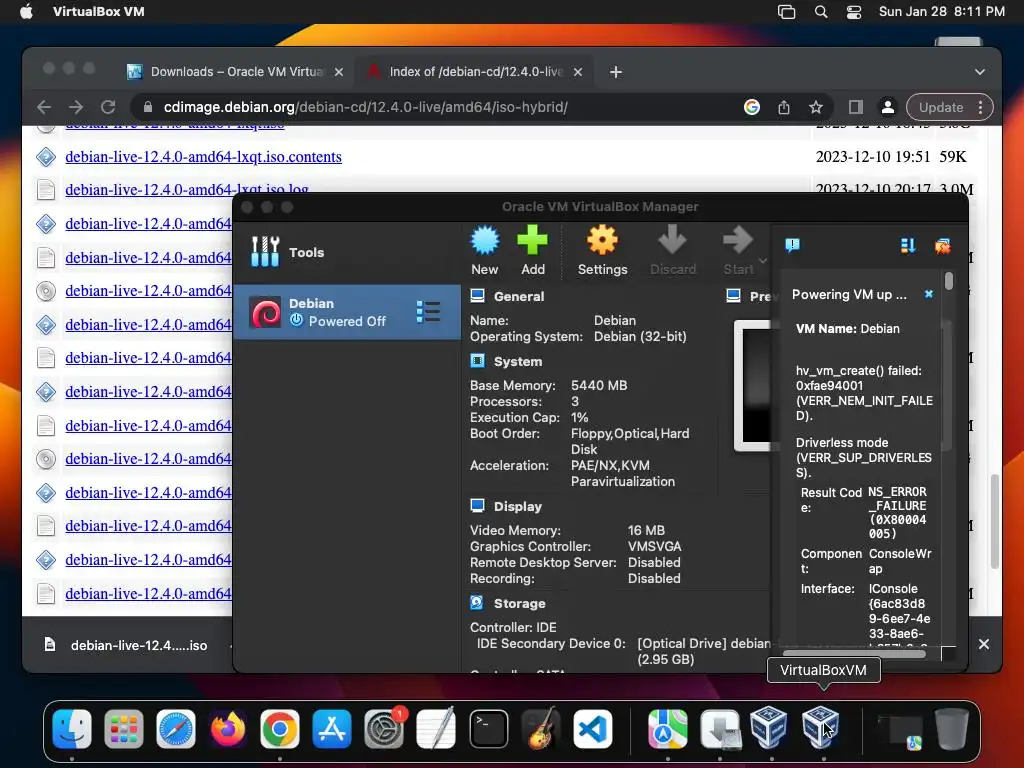
Task: Click the downloaded debian-live-12.4....iso file chip
Action: 126,645
